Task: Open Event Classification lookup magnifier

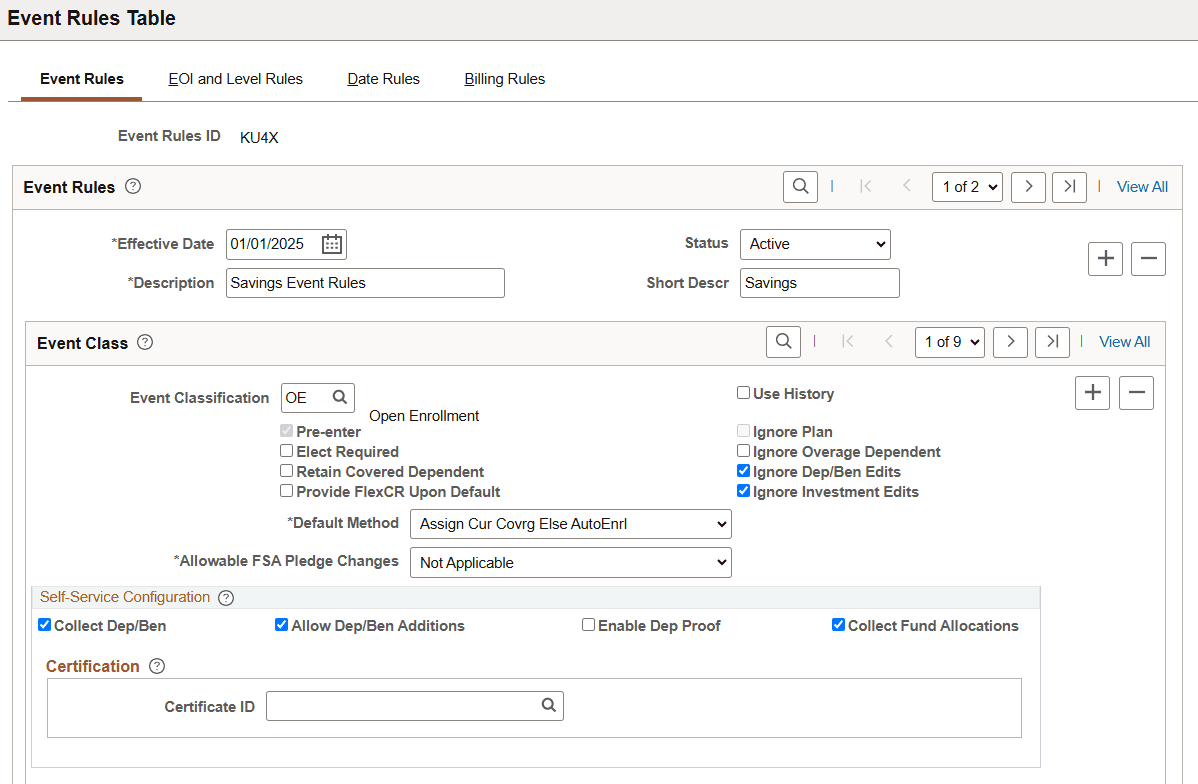Action: (x=340, y=398)
